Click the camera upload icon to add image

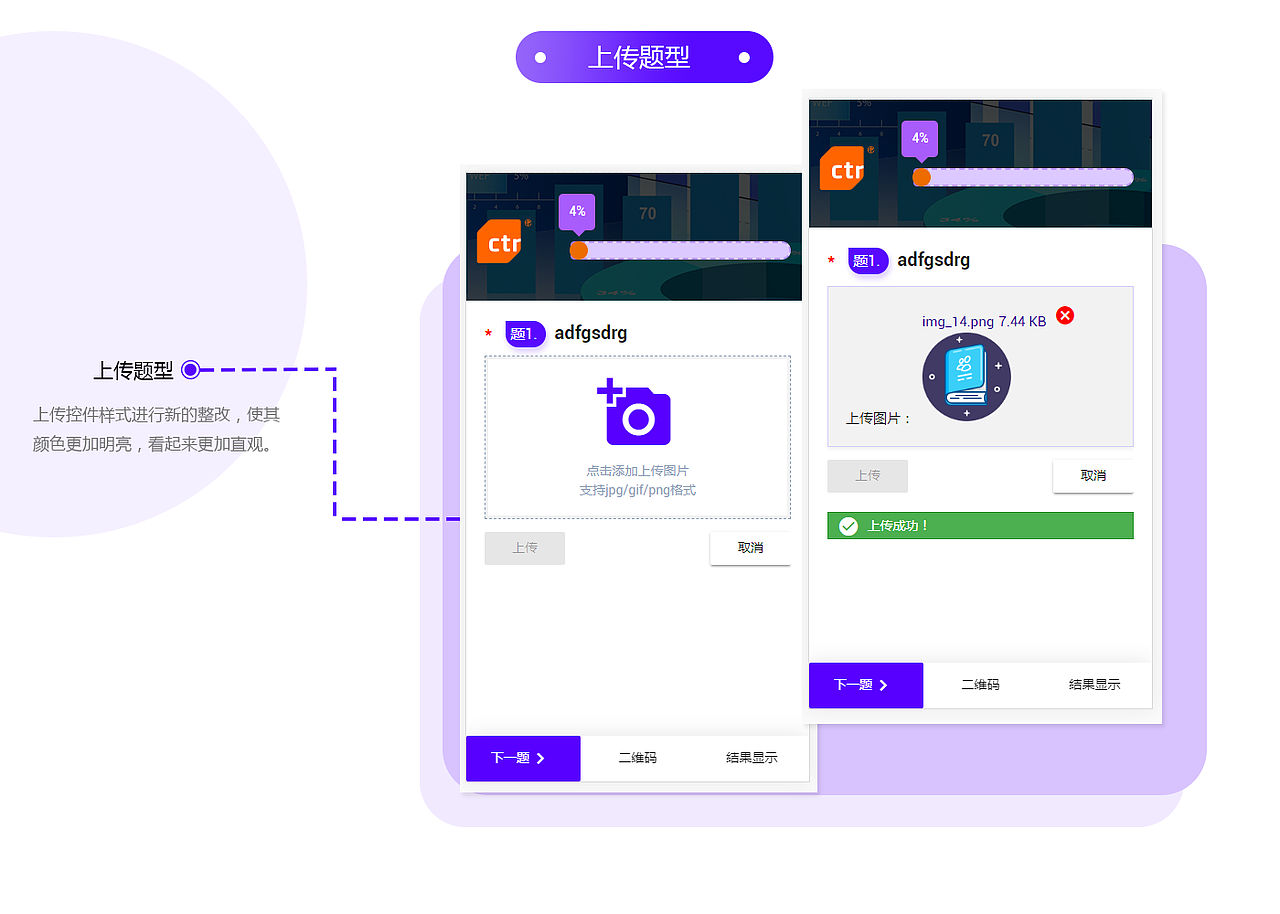pos(637,413)
